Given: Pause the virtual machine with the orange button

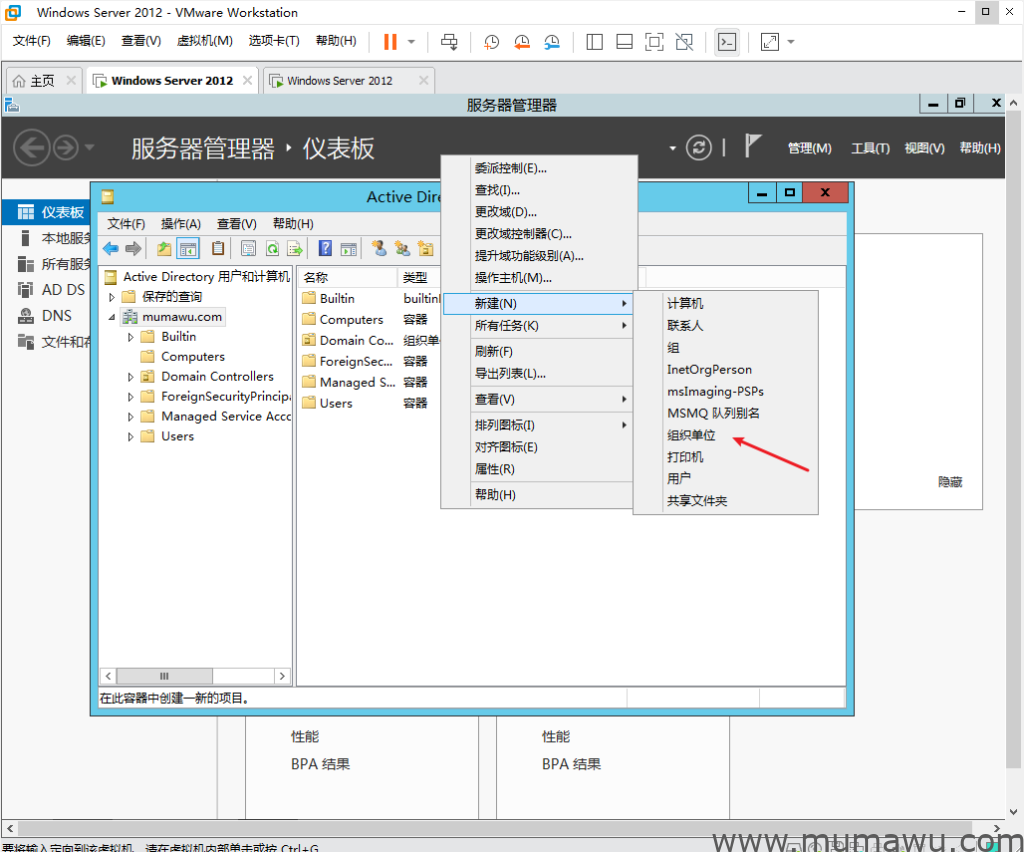Looking at the screenshot, I should coord(391,42).
